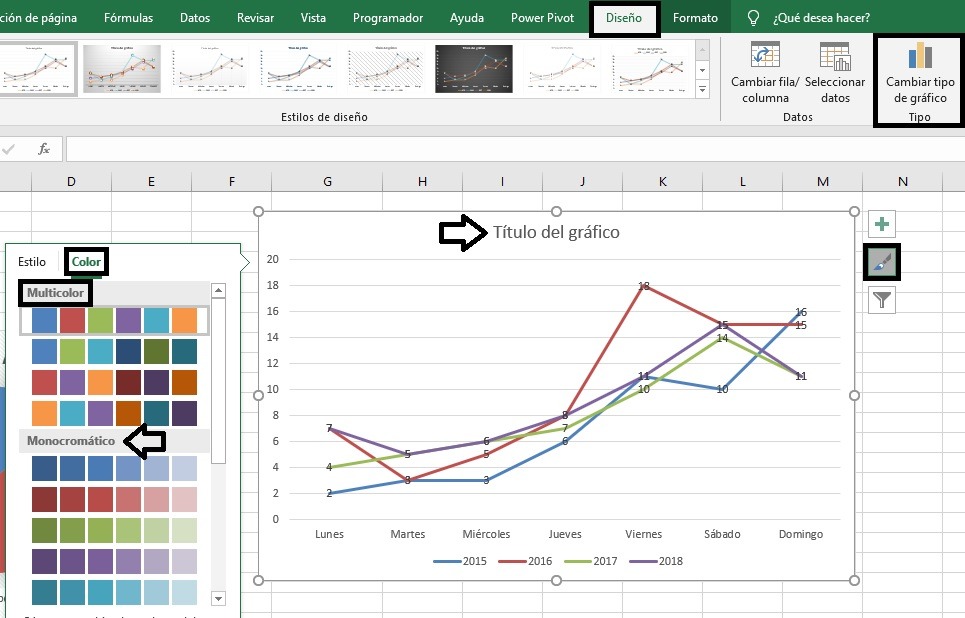
Task: Select the dark chart style thumbnail
Action: (474, 69)
